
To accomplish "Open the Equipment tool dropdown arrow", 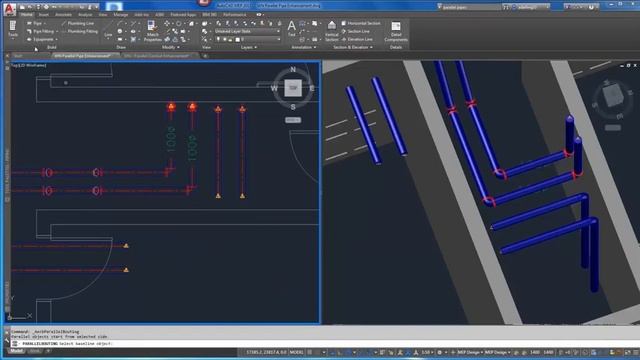I will 56,40.
